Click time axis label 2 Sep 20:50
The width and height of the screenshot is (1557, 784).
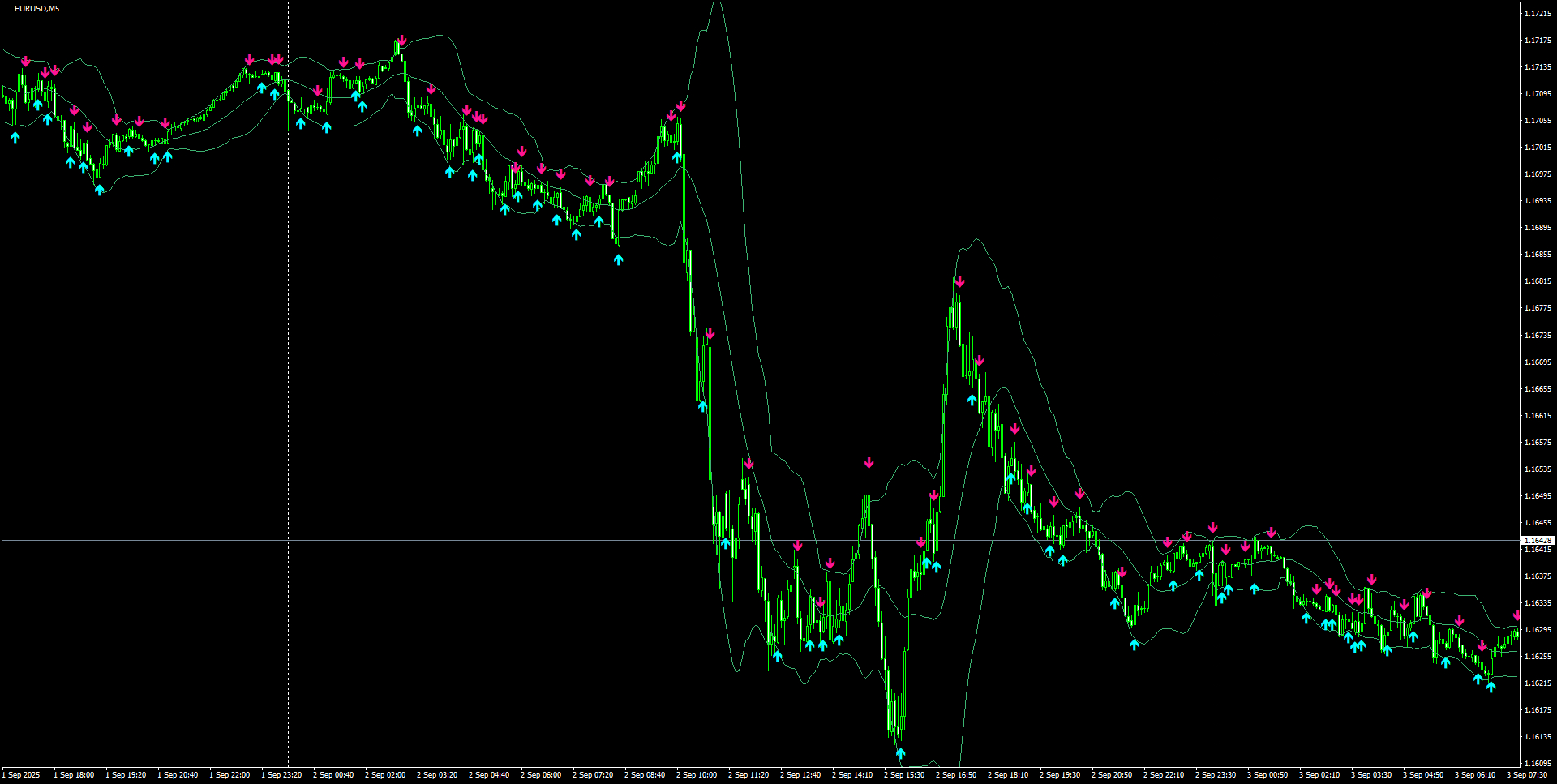[1112, 775]
